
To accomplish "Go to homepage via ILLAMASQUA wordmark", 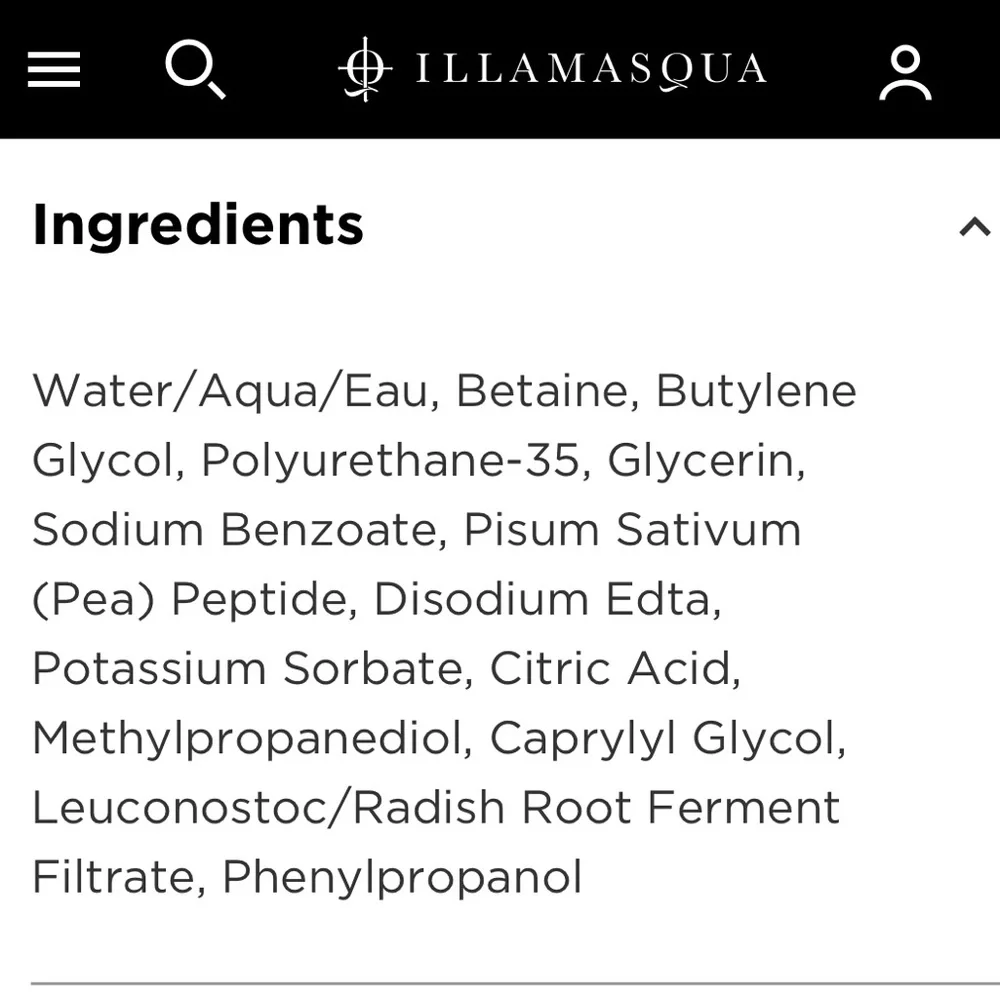I will (590, 70).
